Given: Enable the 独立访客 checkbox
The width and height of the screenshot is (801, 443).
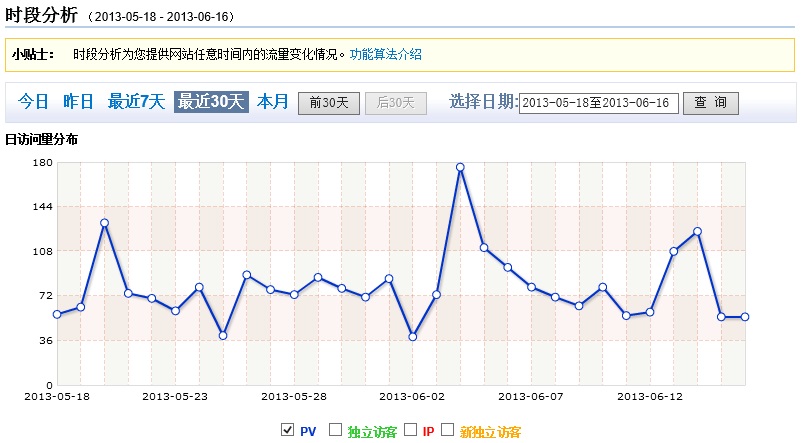Looking at the screenshot, I should click(x=335, y=431).
